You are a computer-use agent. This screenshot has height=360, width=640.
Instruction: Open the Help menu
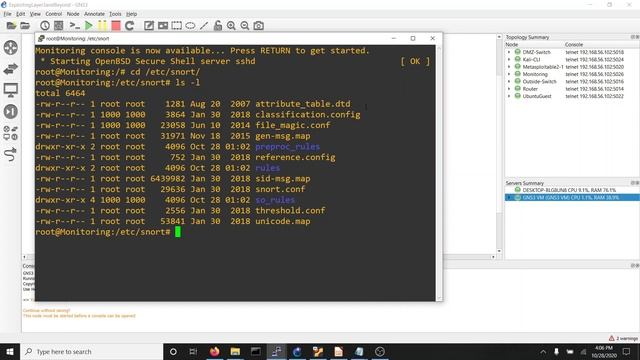131,14
